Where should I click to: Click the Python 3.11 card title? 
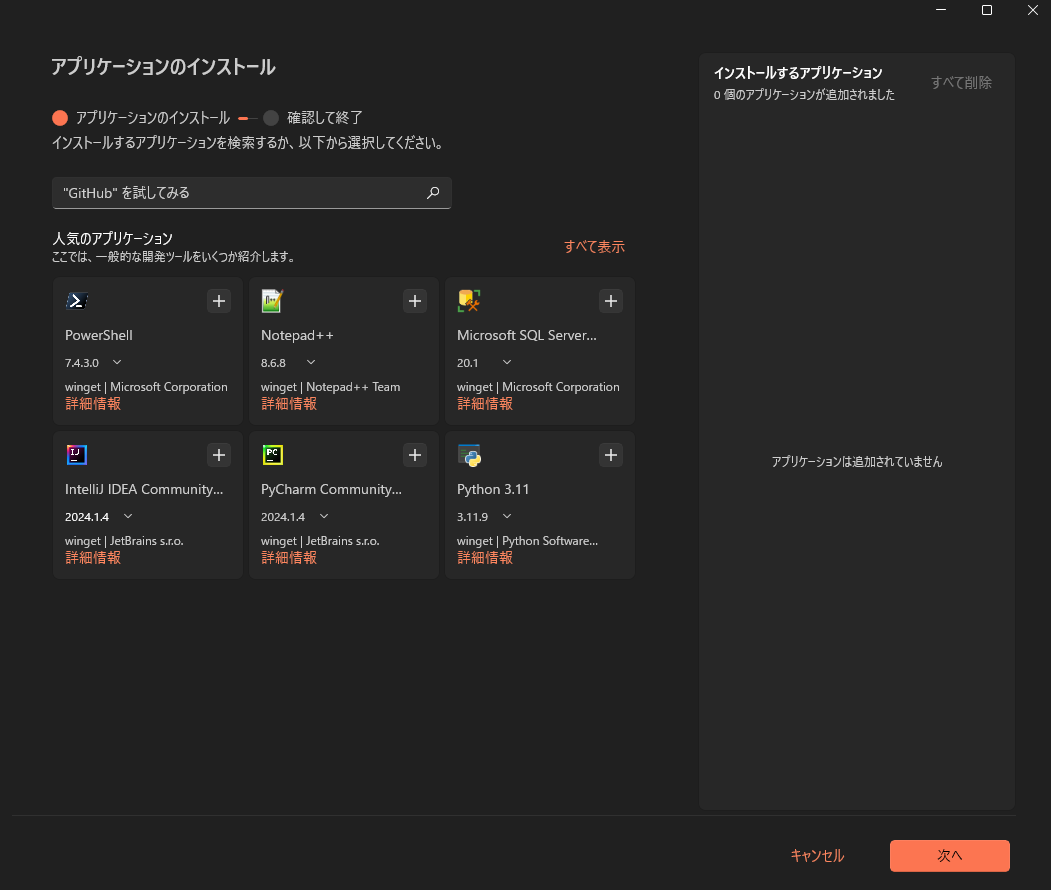point(493,489)
